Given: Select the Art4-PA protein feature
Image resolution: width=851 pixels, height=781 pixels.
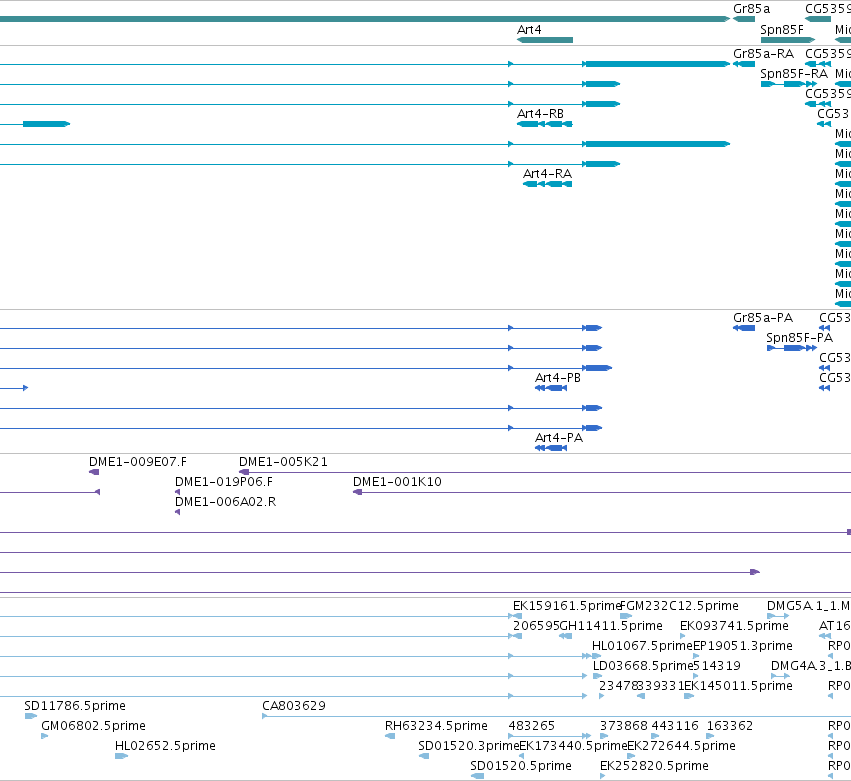Looking at the screenshot, I should point(551,448).
